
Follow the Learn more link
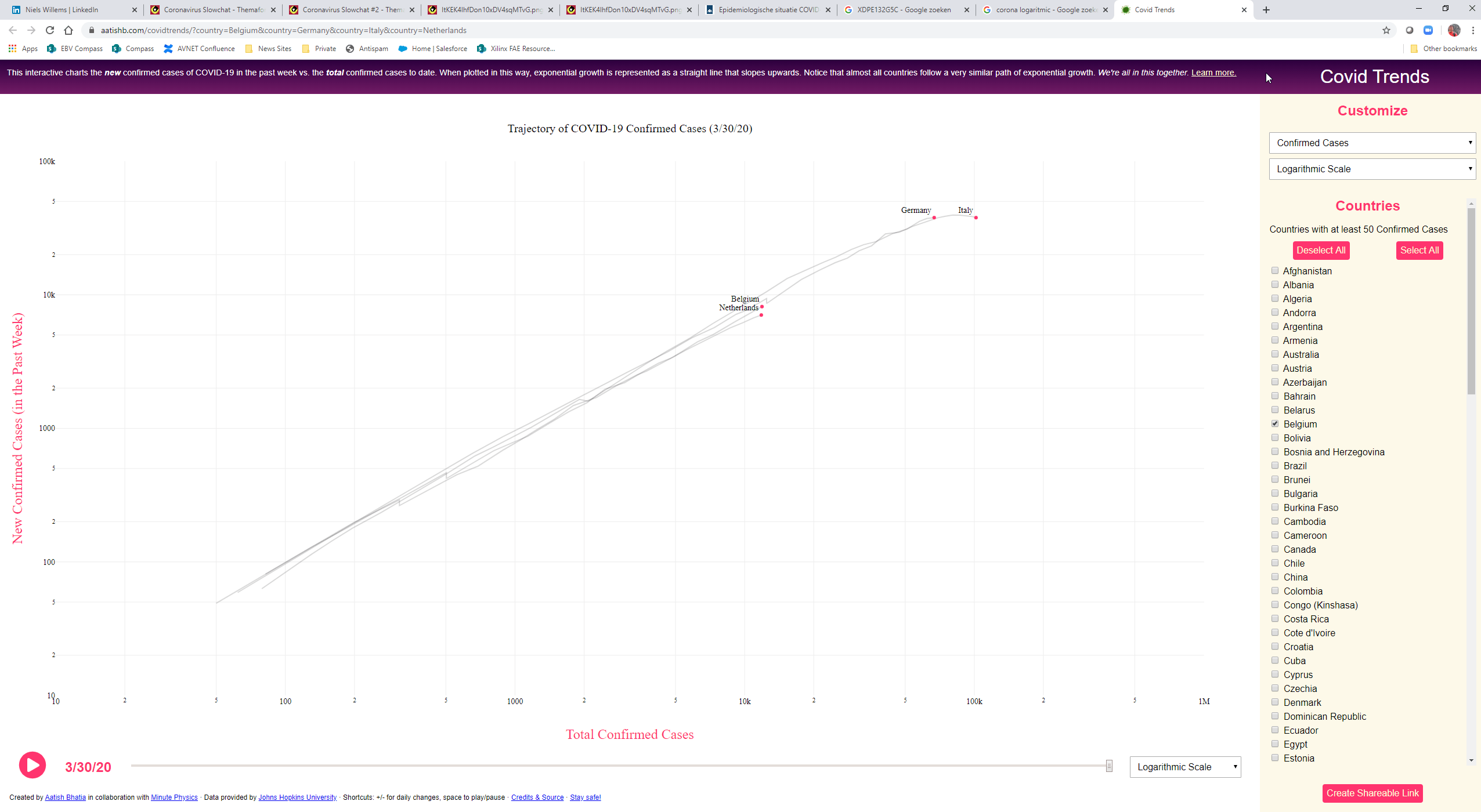coord(1213,72)
